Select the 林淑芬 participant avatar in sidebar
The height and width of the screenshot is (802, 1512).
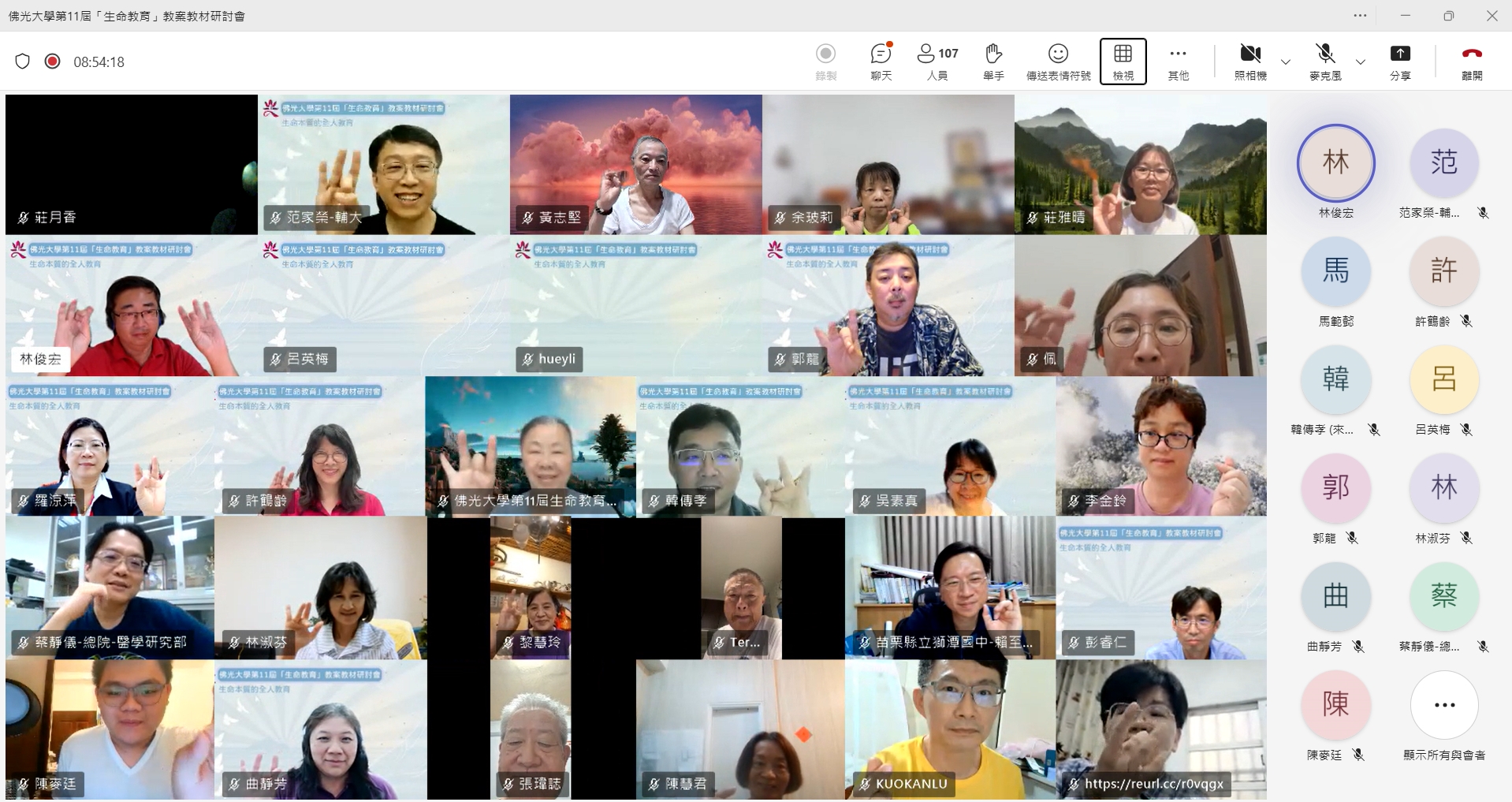[1443, 488]
